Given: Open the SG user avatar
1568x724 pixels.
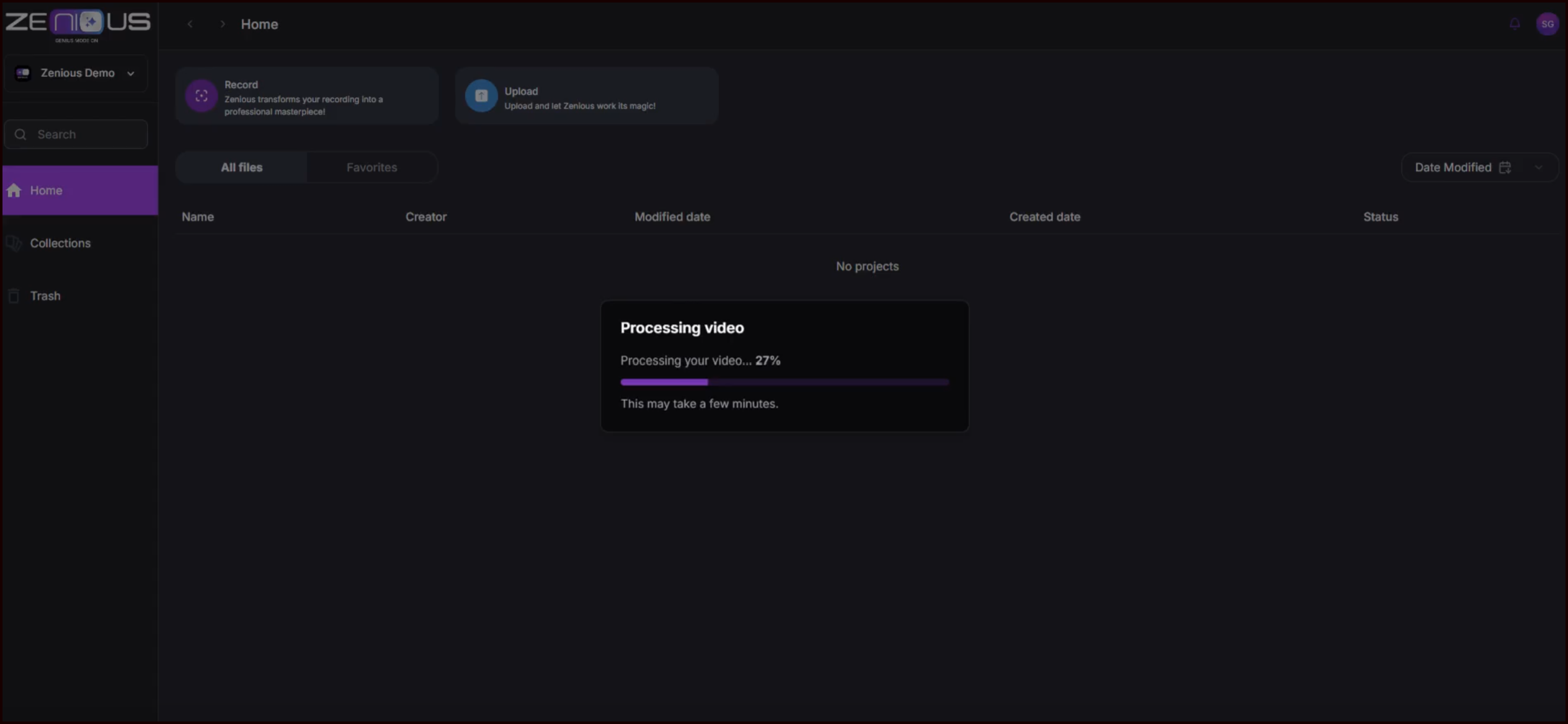Looking at the screenshot, I should point(1547,24).
